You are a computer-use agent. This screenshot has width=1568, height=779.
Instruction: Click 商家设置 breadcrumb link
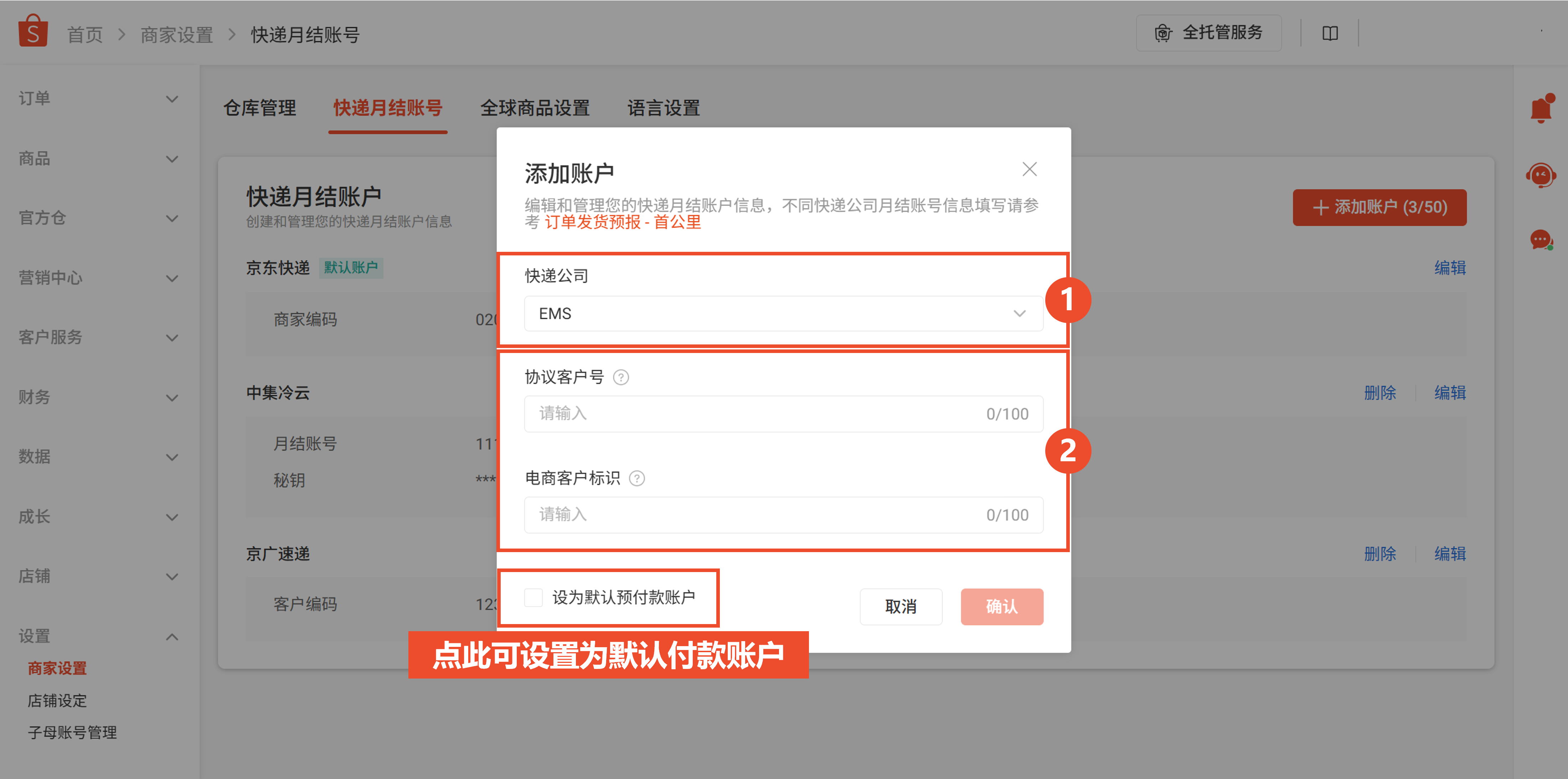point(176,35)
